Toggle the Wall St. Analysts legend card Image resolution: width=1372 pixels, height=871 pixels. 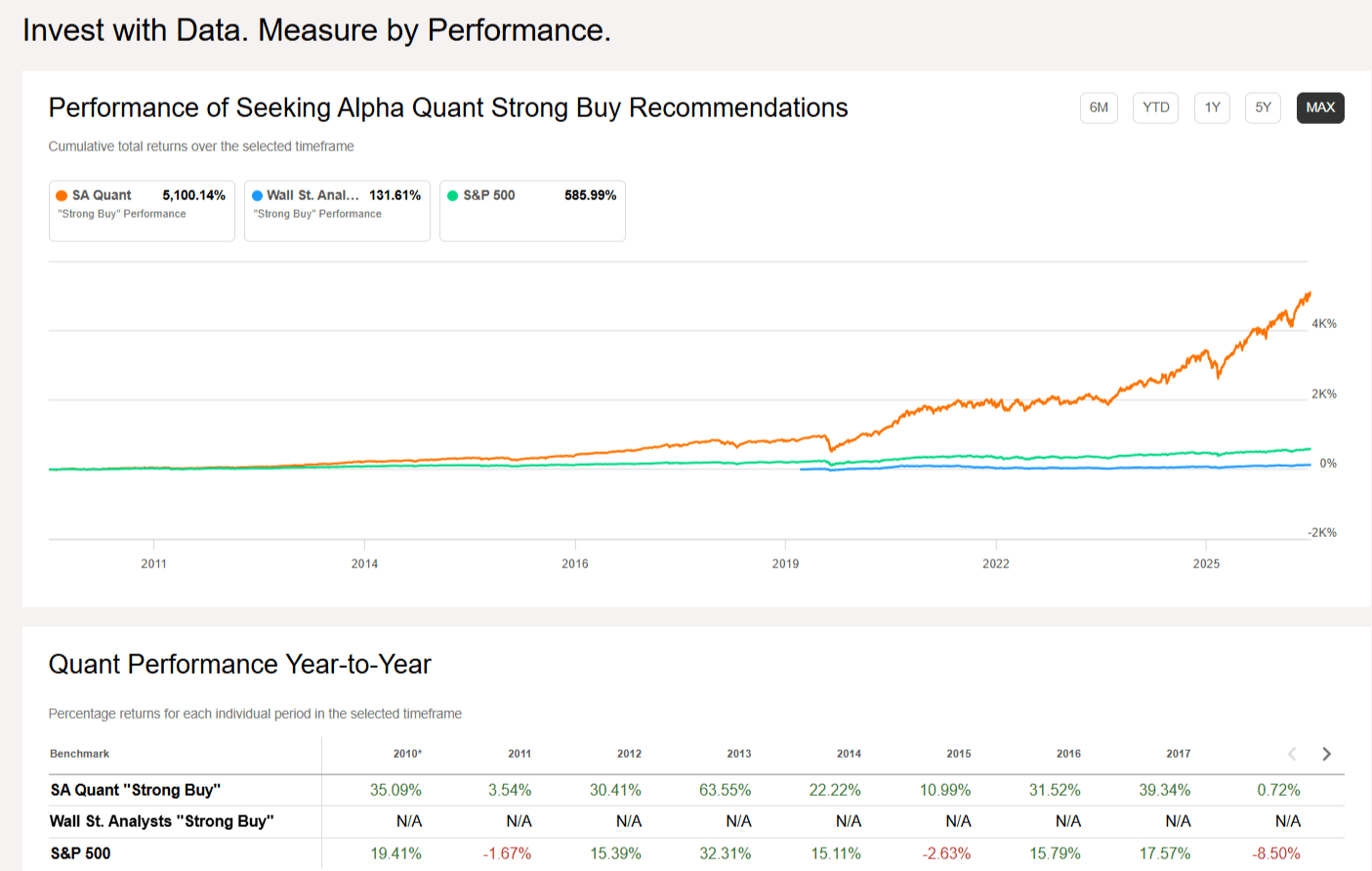coord(337,211)
